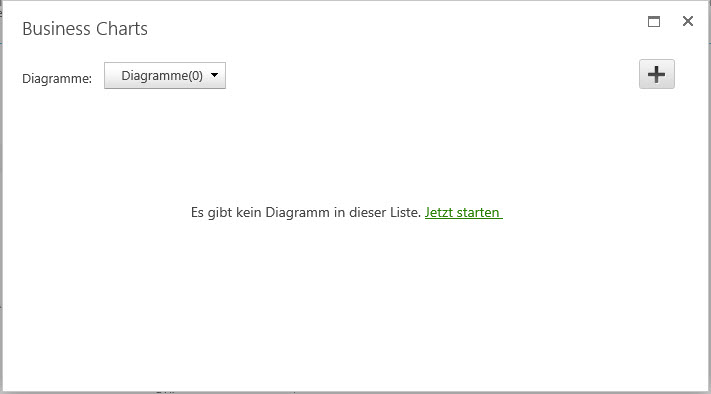This screenshot has width=711, height=394.
Task: Click the word 'Charts' in the header
Action: pyautogui.click(x=122, y=29)
